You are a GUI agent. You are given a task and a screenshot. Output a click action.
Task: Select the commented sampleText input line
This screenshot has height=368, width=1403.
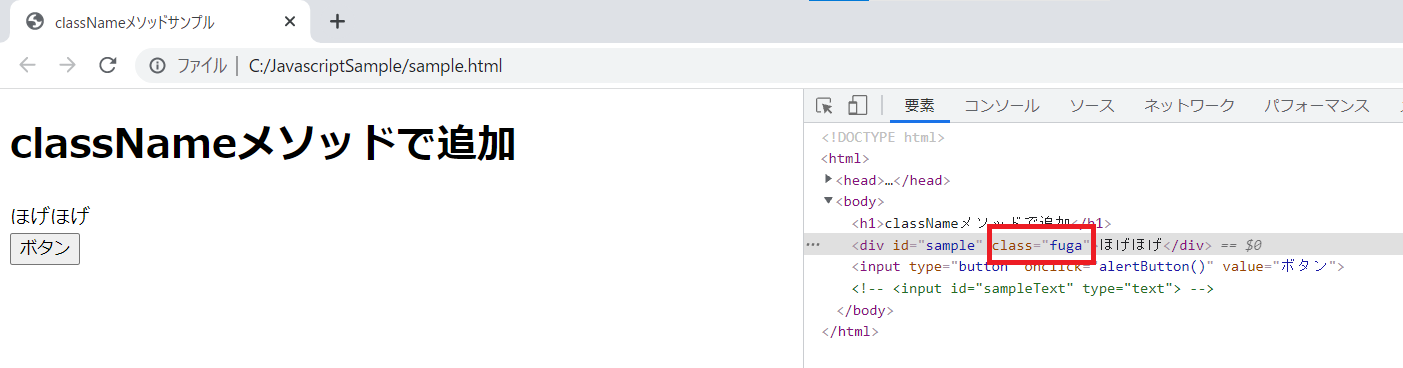click(1032, 289)
